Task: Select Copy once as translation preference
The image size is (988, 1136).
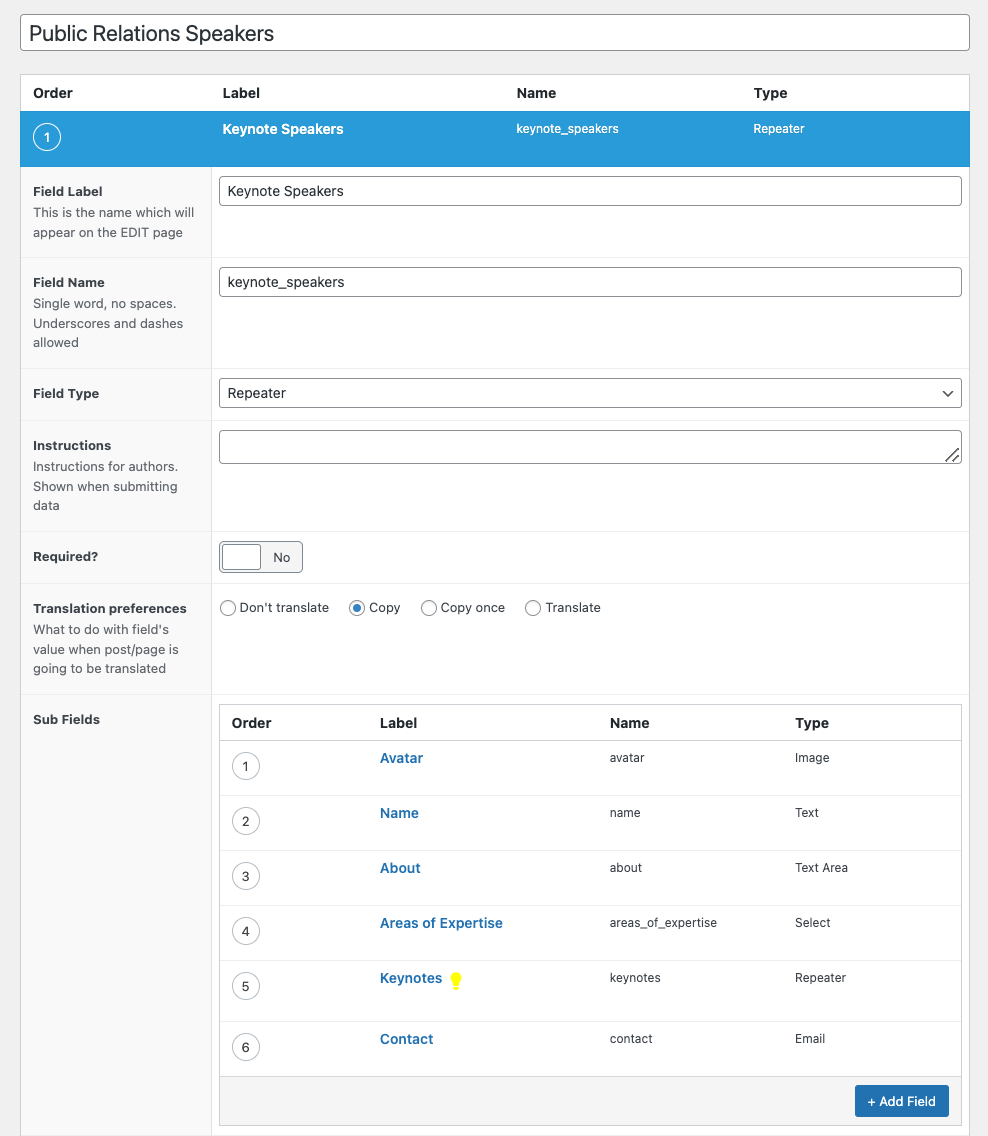Action: click(x=428, y=608)
